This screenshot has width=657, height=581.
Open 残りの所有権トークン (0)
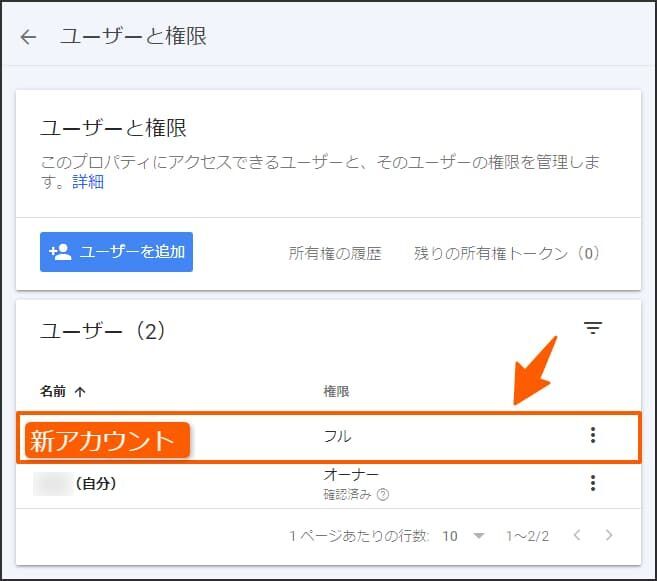pos(507,253)
